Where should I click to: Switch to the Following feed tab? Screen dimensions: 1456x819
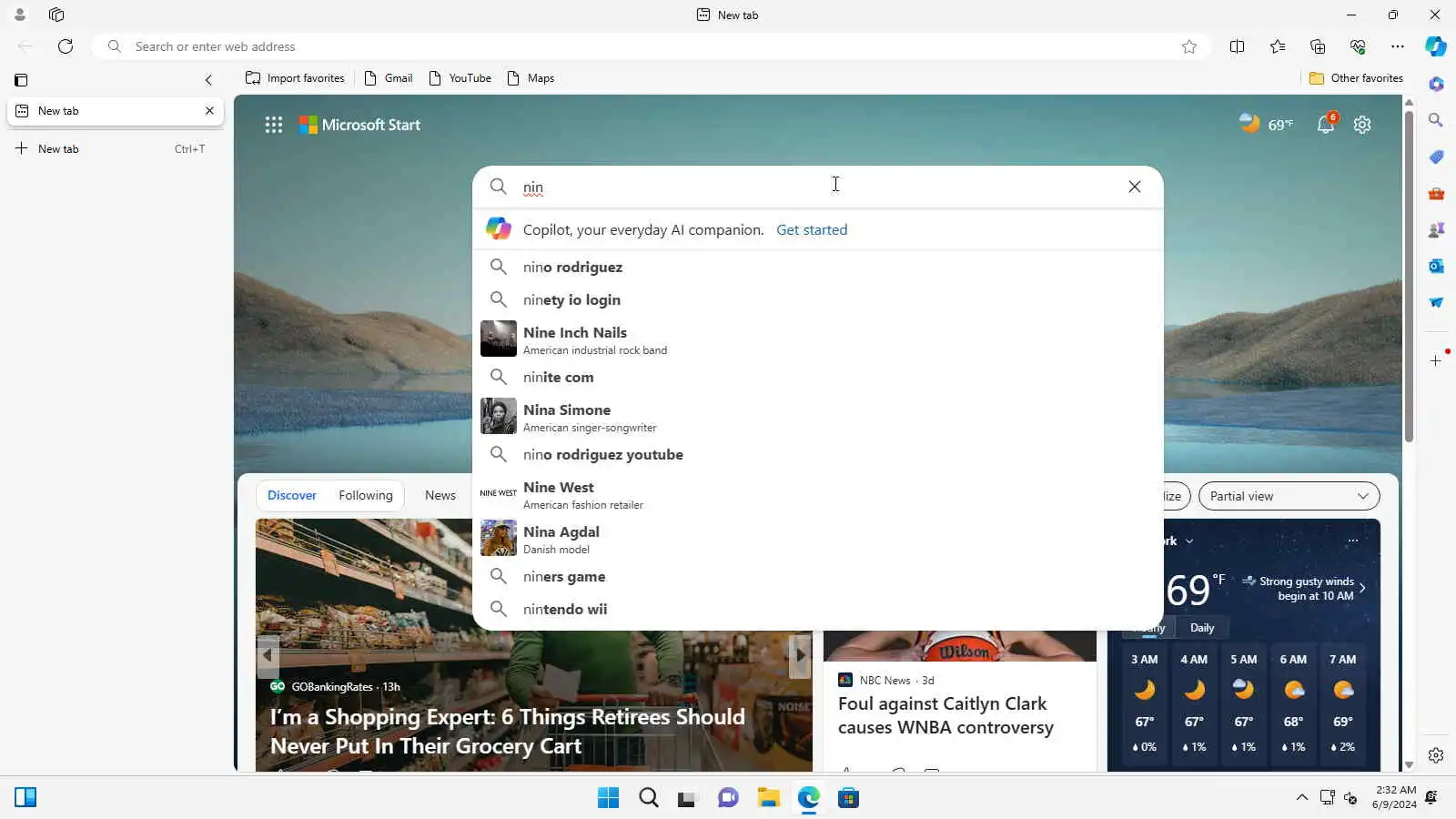coord(366,495)
